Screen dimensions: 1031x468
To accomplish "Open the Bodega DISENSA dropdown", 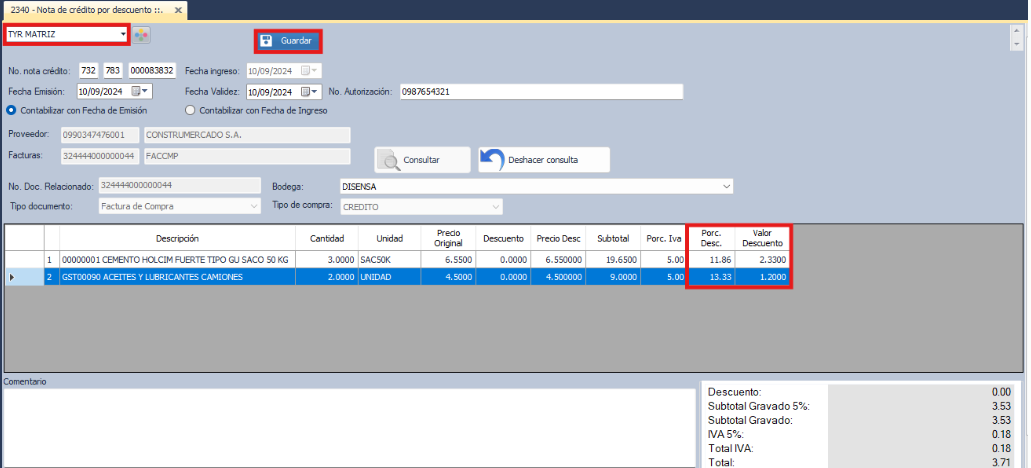I will (x=726, y=186).
